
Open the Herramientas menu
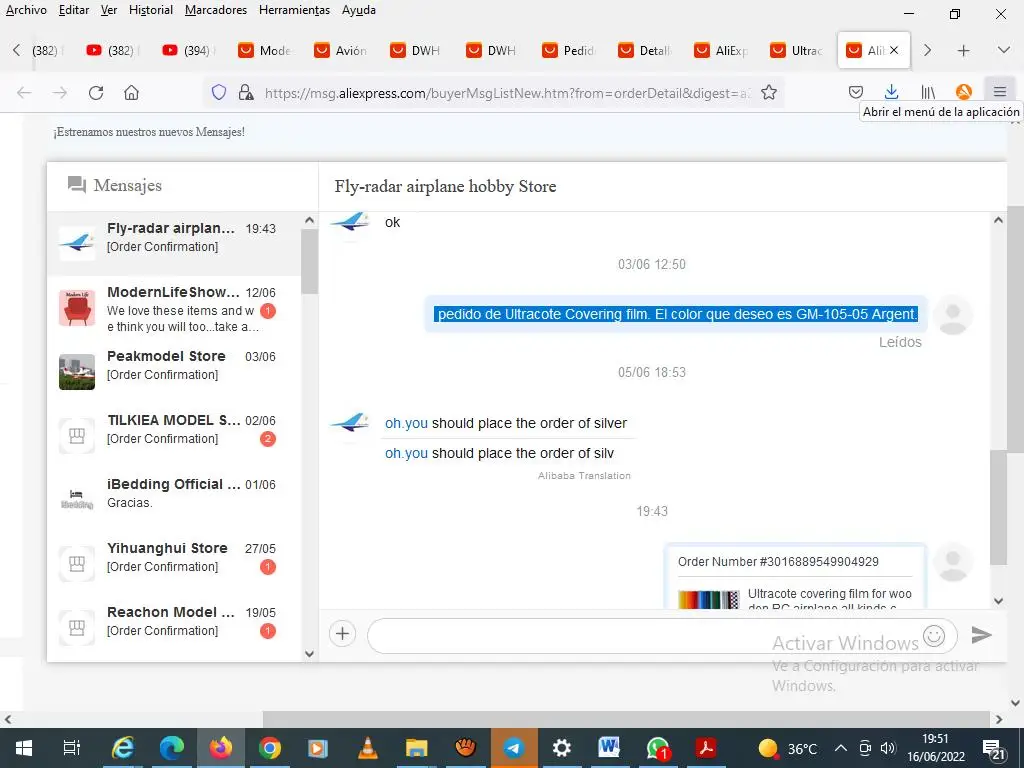pos(295,10)
